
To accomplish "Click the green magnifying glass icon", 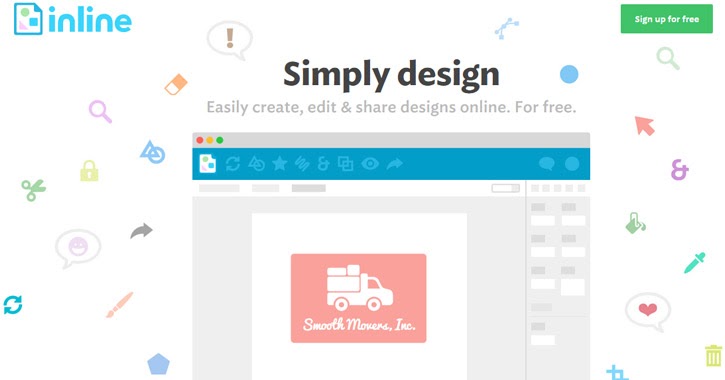I will [x=668, y=59].
